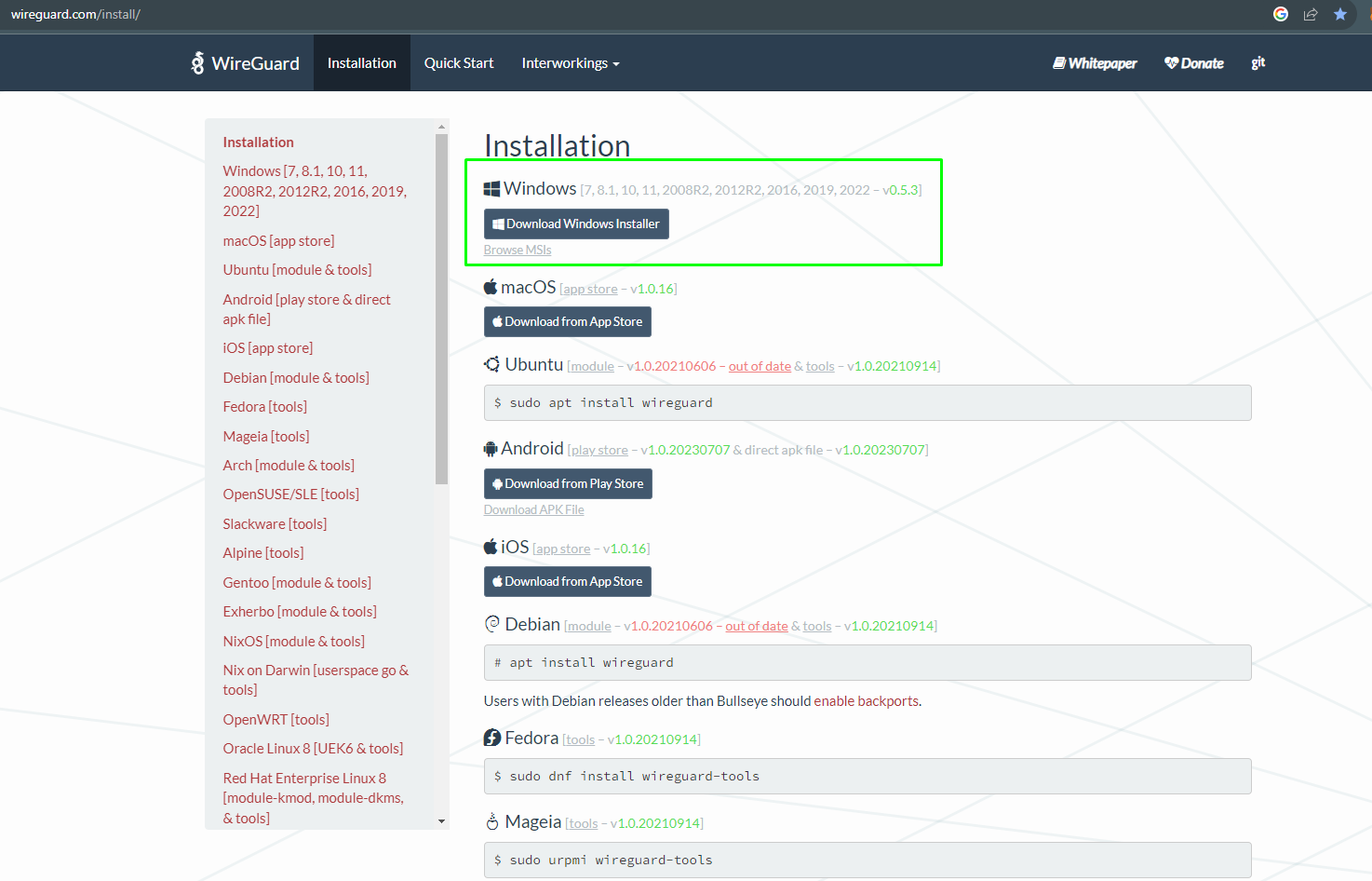Click the Android robot icon beside the Android heading
The height and width of the screenshot is (881, 1372).
[491, 449]
